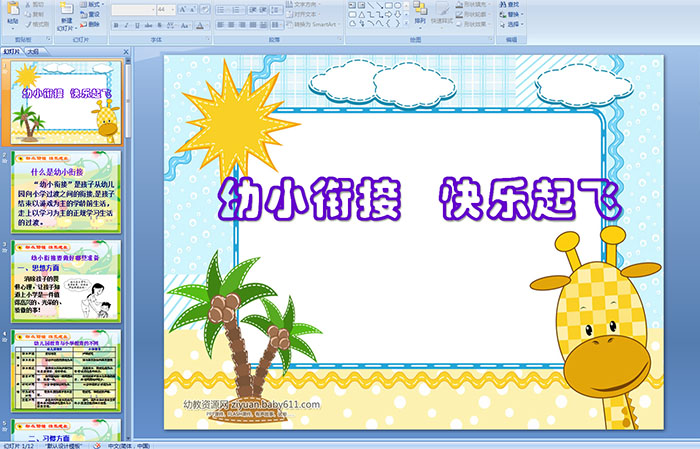Click the Replace (替换) button
This screenshot has height=449, width=700.
[512, 14]
